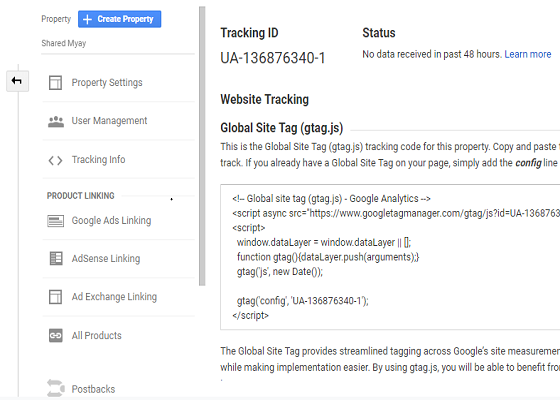Open Property Settings menu item
This screenshot has width=560, height=400.
(119, 82)
